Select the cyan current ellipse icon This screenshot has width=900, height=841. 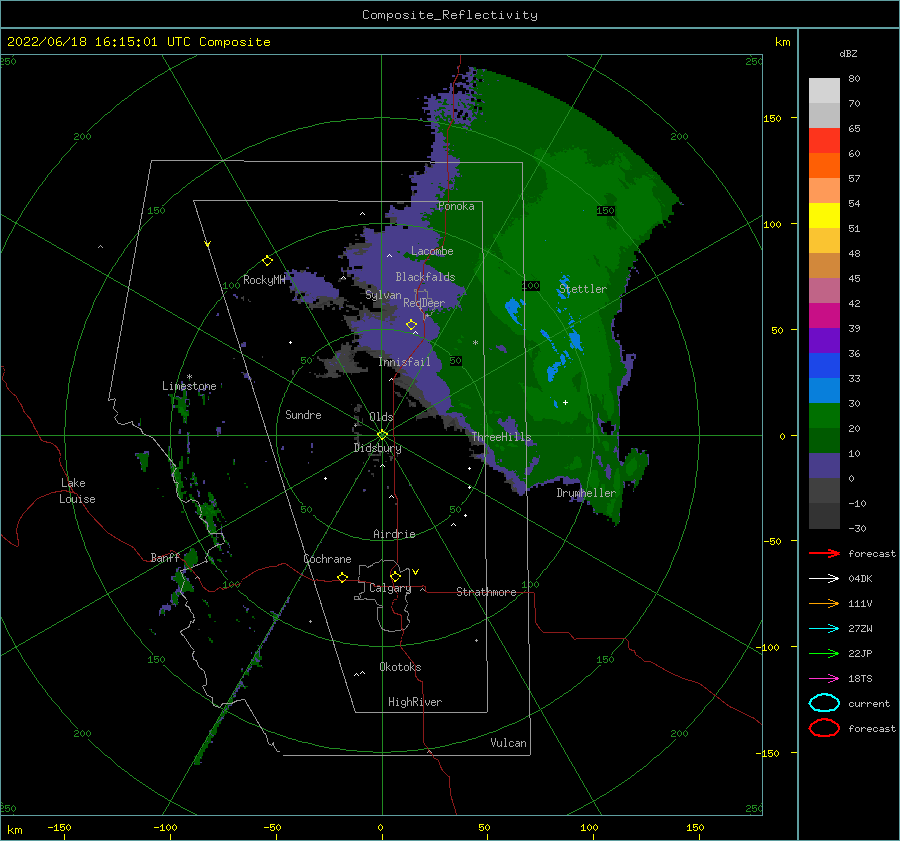pyautogui.click(x=824, y=703)
